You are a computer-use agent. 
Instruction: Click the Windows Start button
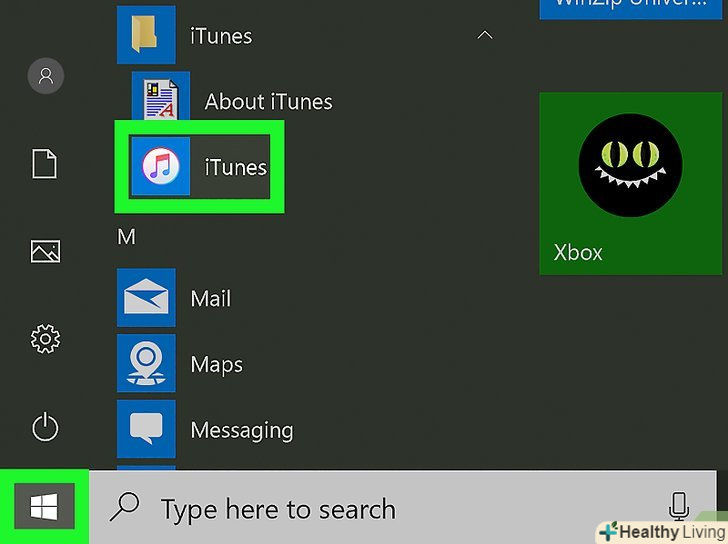[44, 506]
